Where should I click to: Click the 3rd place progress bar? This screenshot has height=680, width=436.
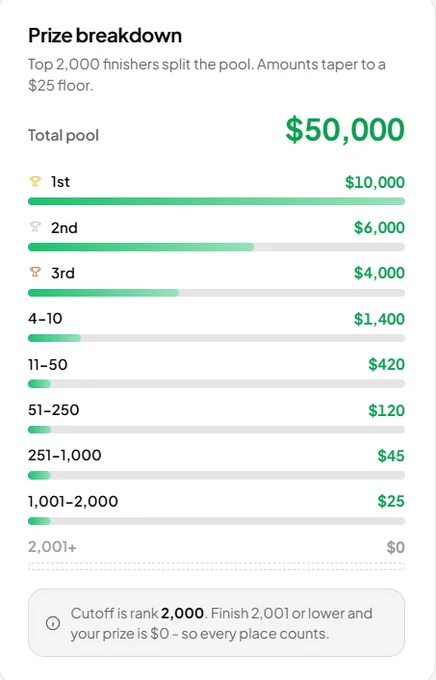pyautogui.click(x=216, y=293)
